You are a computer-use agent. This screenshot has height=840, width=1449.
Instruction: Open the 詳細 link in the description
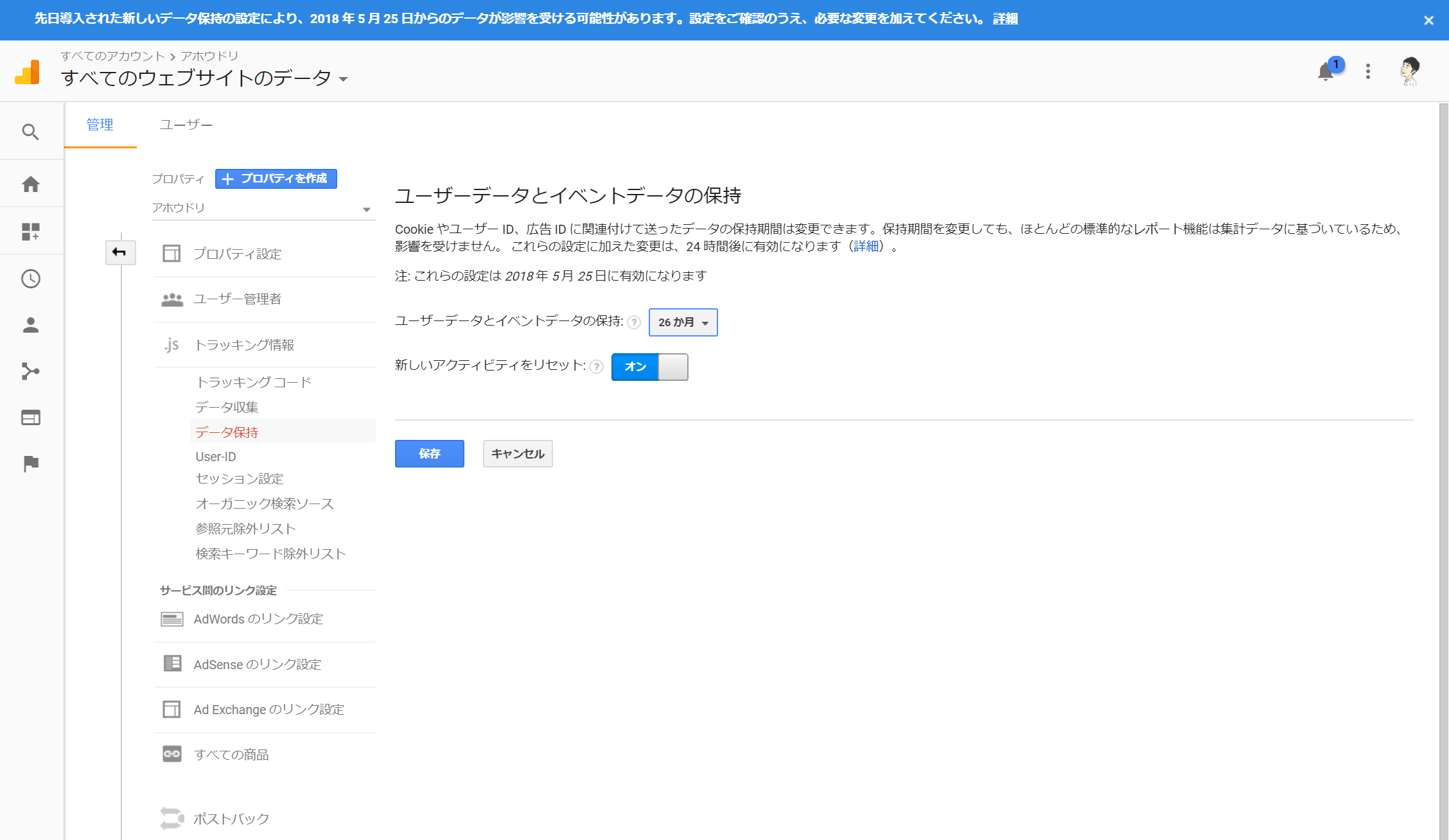866,246
